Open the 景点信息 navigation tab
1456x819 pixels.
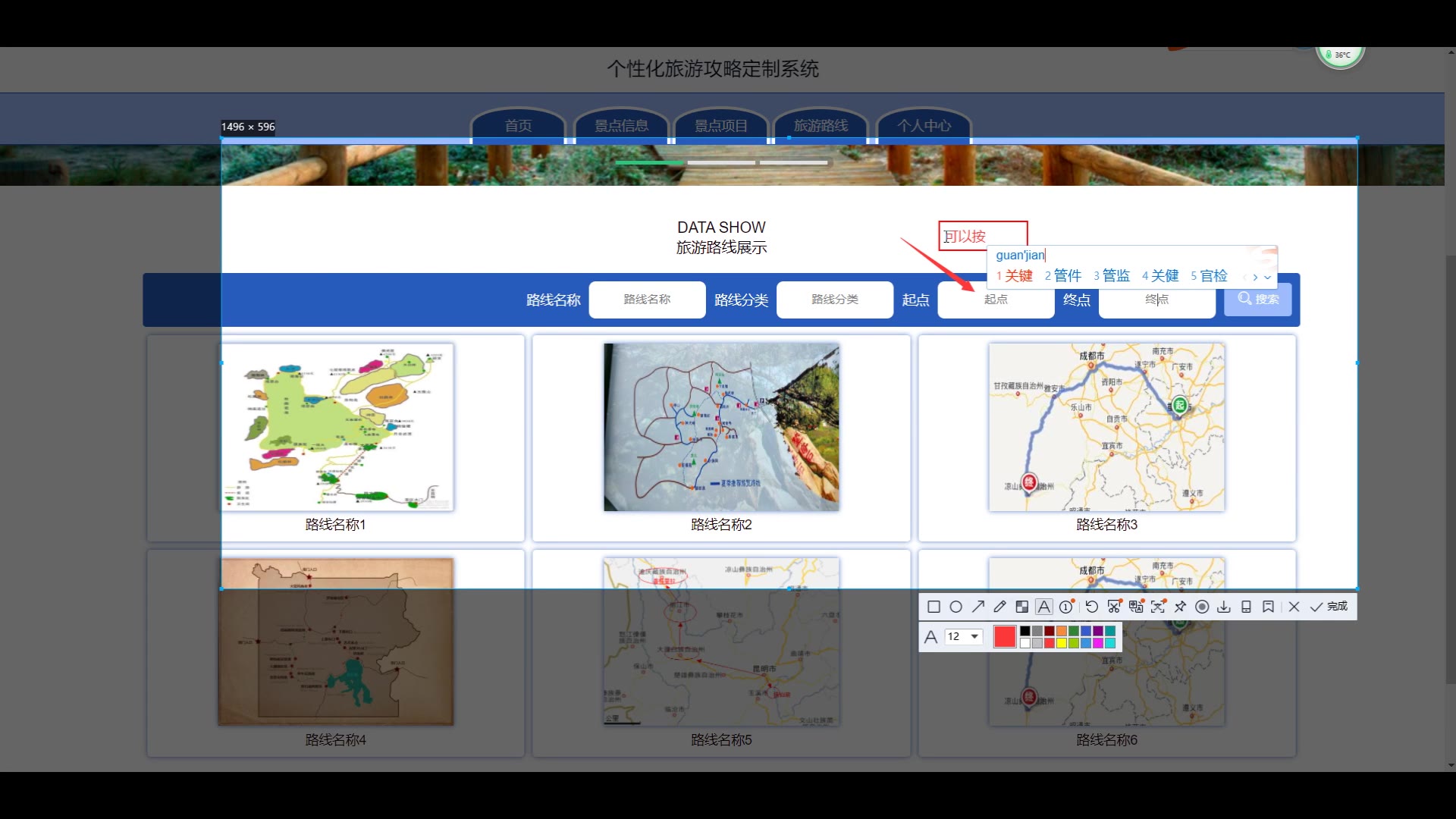tap(622, 126)
